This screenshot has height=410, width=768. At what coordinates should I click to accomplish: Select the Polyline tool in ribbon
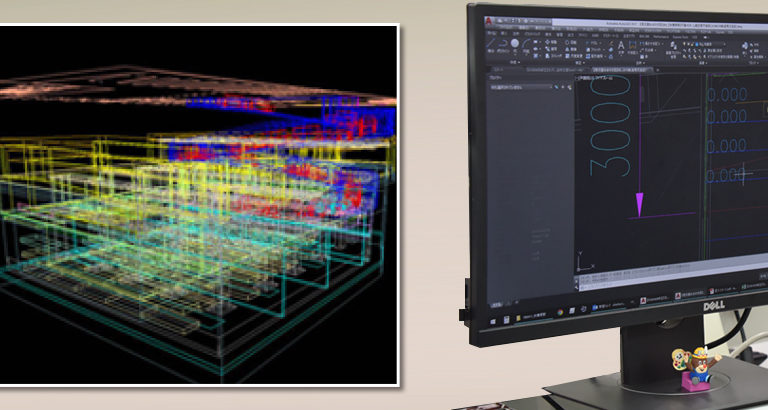coord(503,45)
